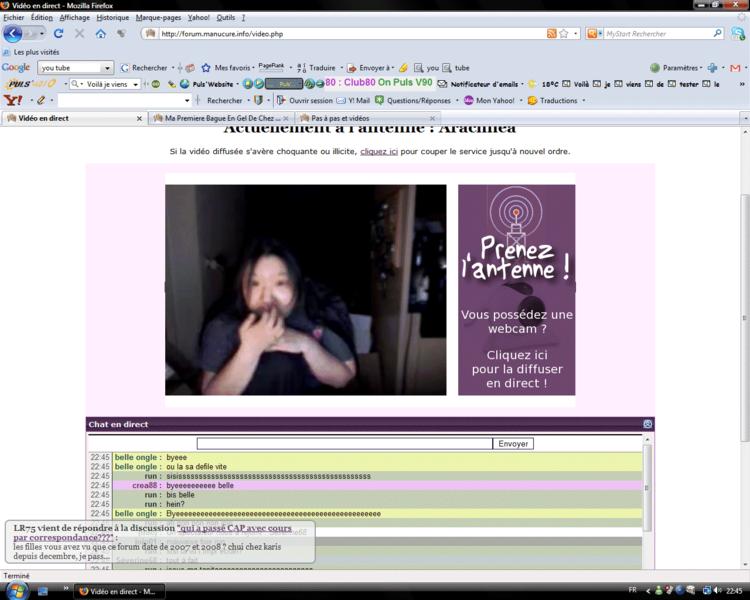Bookmark the page with the star icon

pos(564,34)
